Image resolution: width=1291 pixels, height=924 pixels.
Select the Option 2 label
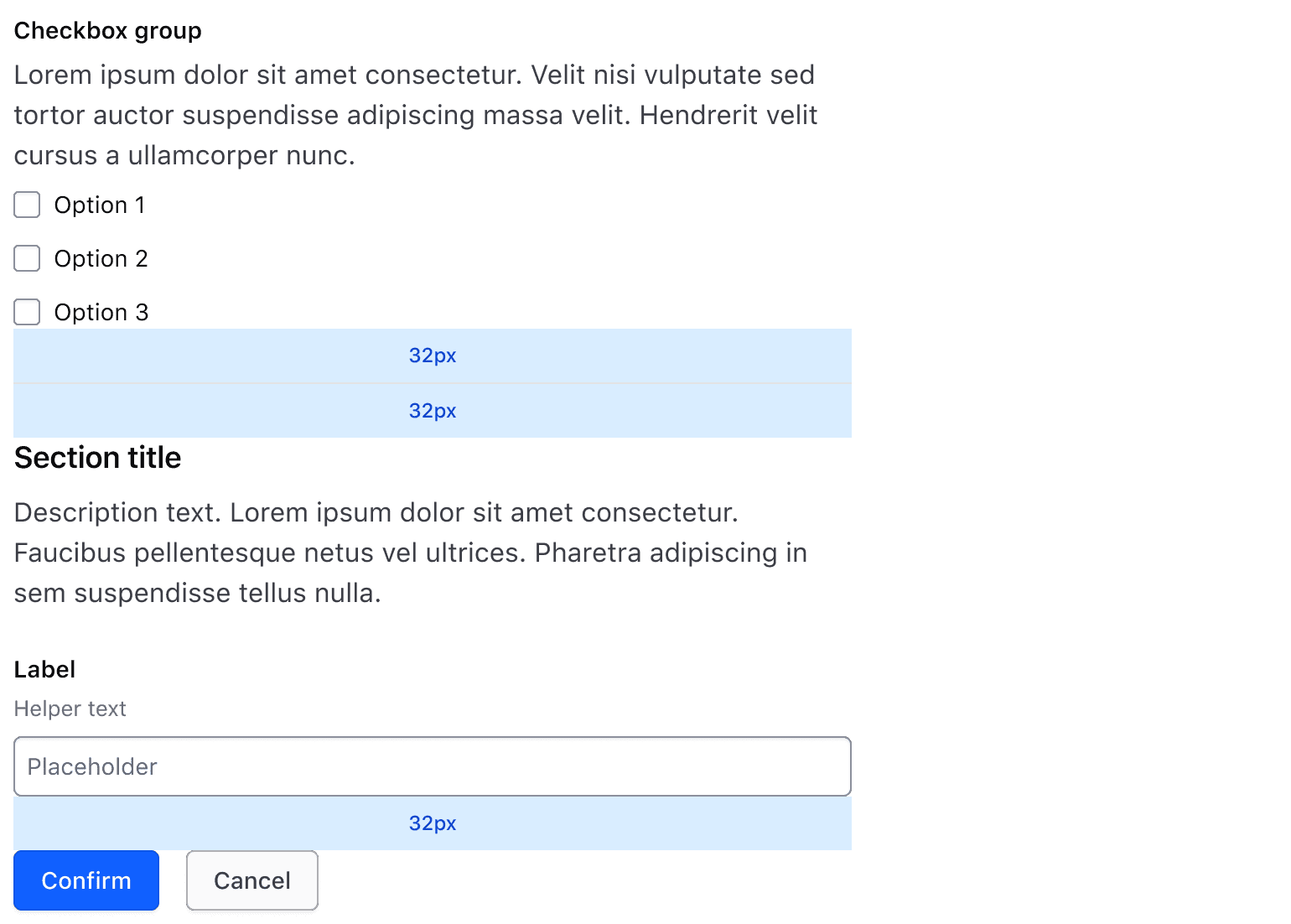click(101, 258)
